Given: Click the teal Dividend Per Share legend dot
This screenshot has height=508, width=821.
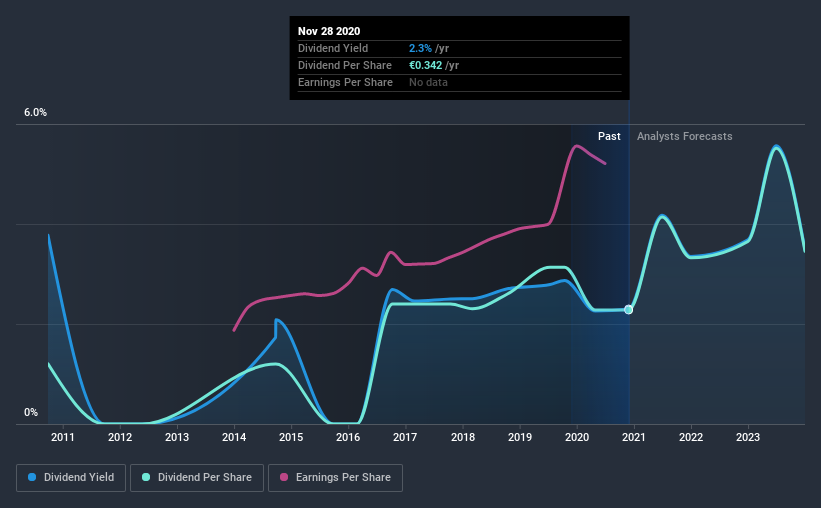Looking at the screenshot, I should point(146,477).
